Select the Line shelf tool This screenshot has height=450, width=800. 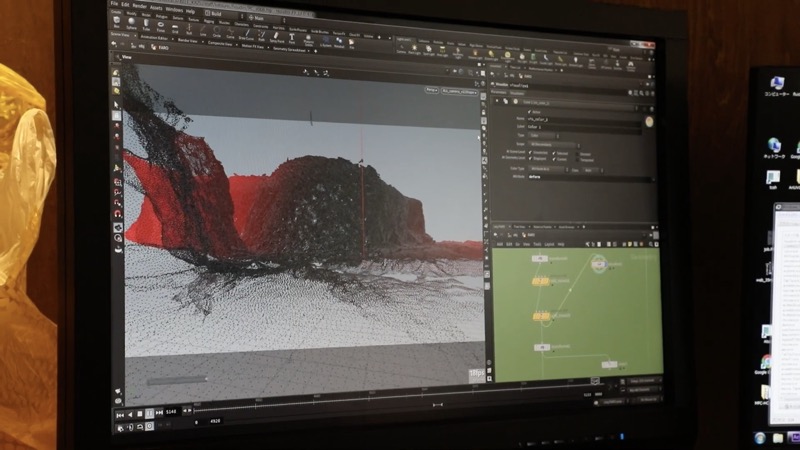[x=203, y=31]
